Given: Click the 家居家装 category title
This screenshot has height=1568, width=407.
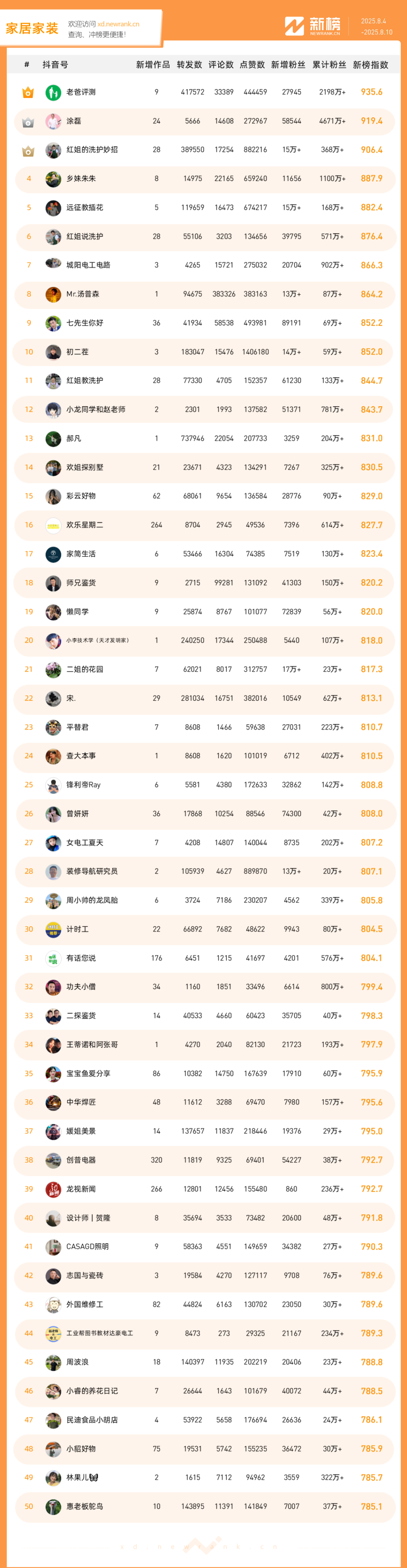Looking at the screenshot, I should tap(32, 28).
